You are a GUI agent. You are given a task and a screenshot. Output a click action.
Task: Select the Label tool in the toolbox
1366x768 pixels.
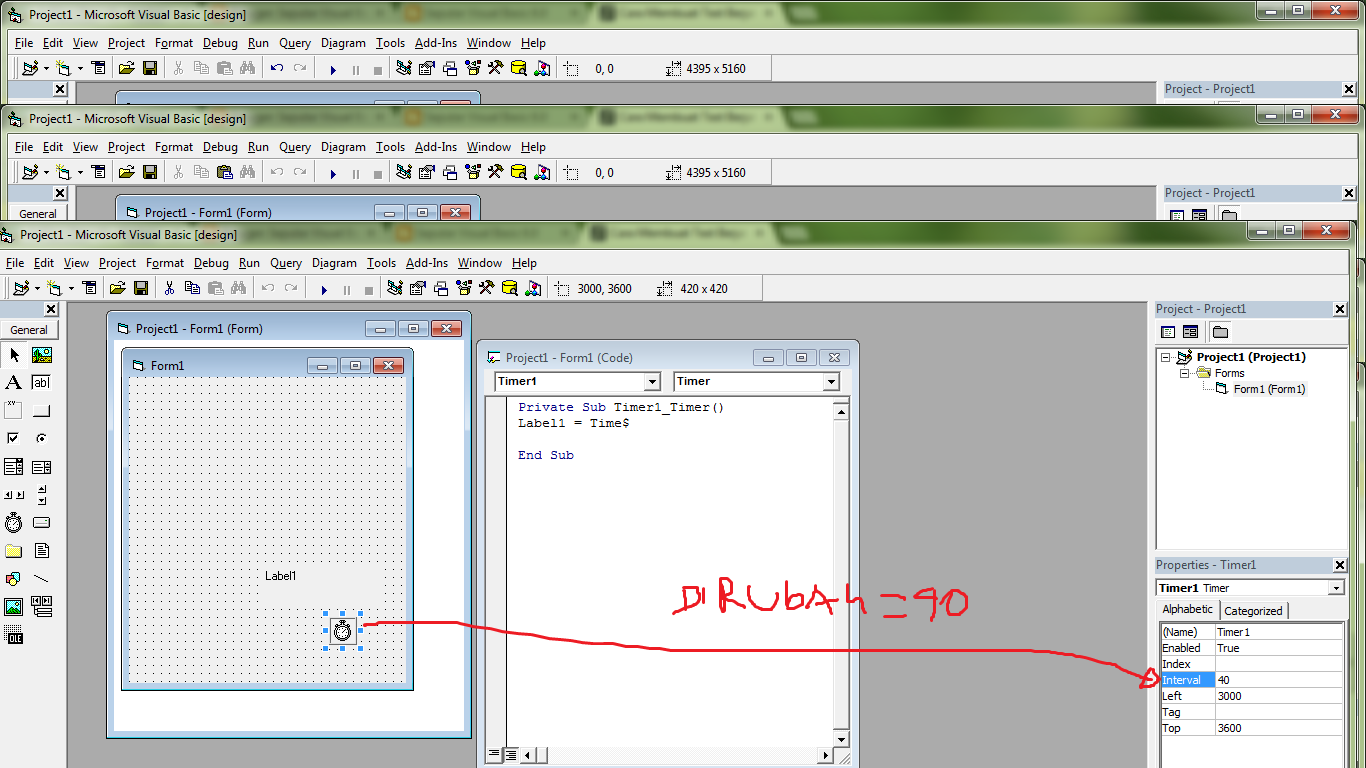[13, 381]
